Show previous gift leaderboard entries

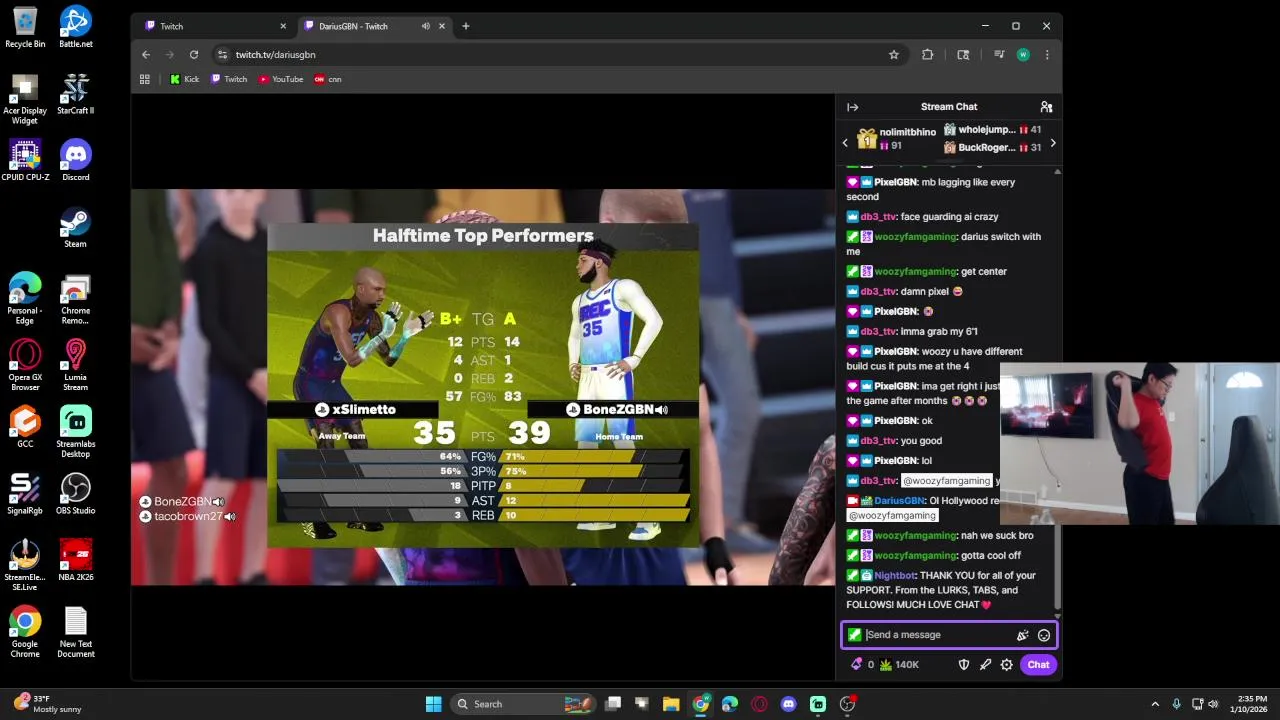point(845,143)
